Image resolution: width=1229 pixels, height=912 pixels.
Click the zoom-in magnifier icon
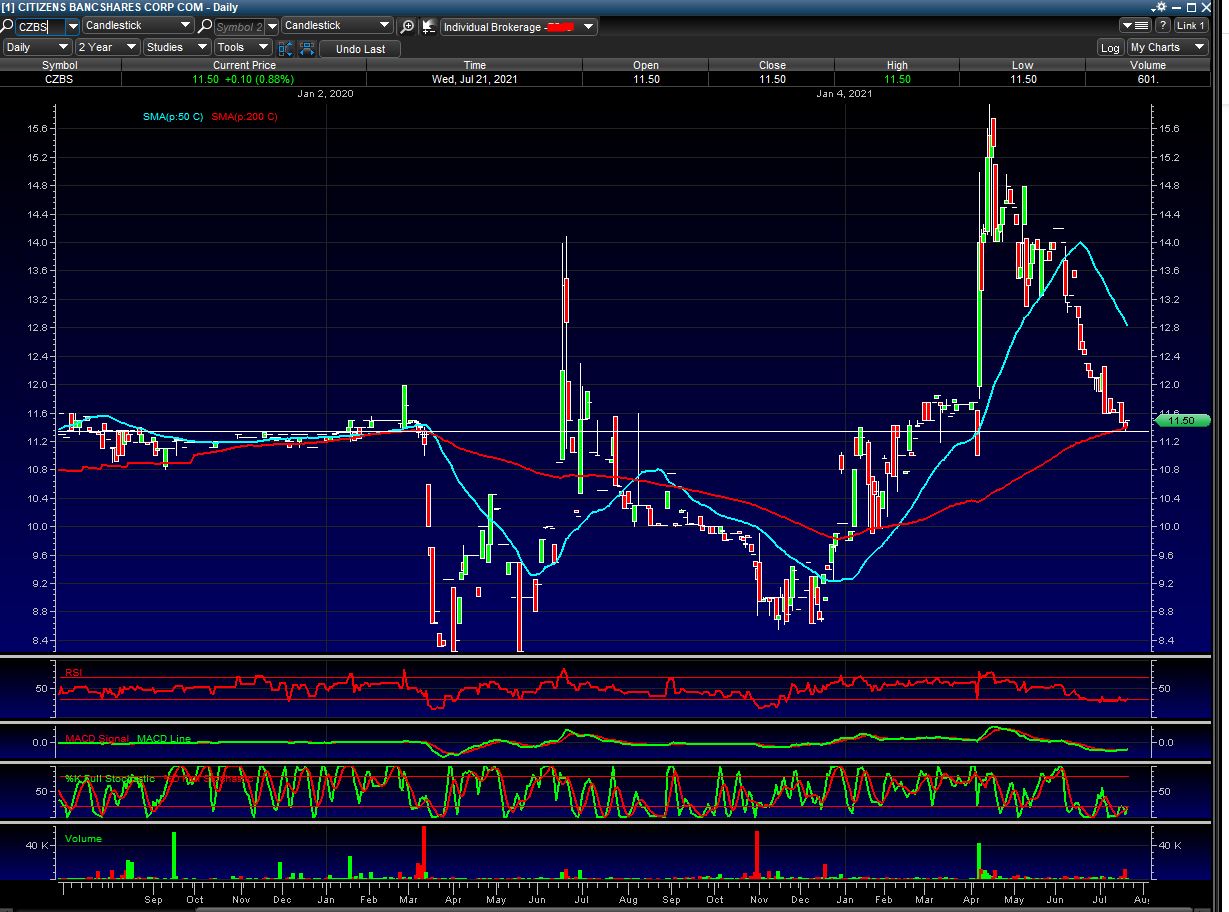click(407, 26)
